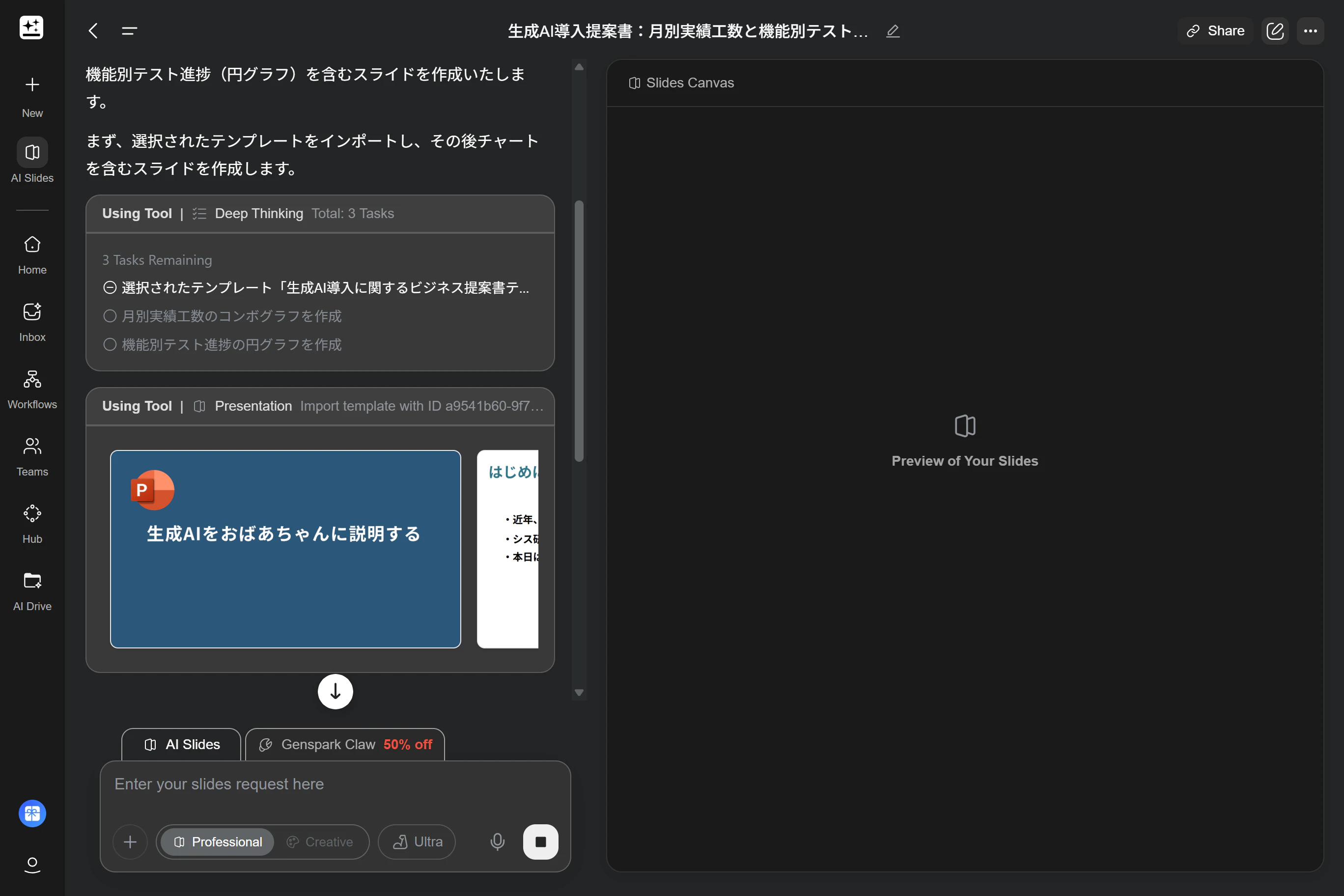Image resolution: width=1344 pixels, height=896 pixels.
Task: Click the New plus icon in sidebar
Action: tap(32, 84)
